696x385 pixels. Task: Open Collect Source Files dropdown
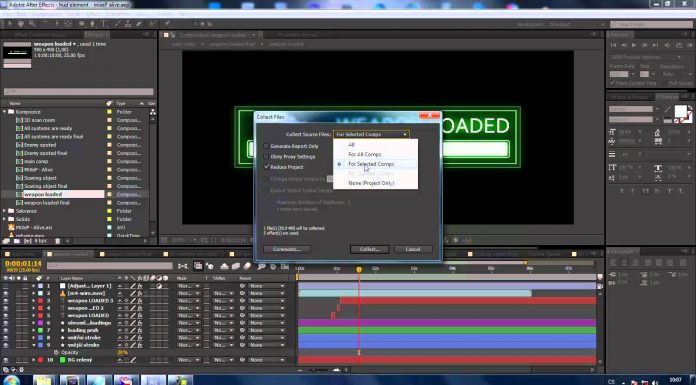coord(371,134)
